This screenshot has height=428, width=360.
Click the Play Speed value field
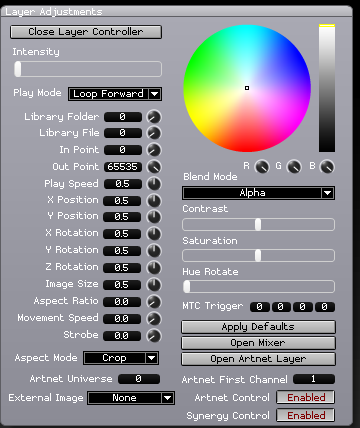(x=123, y=184)
